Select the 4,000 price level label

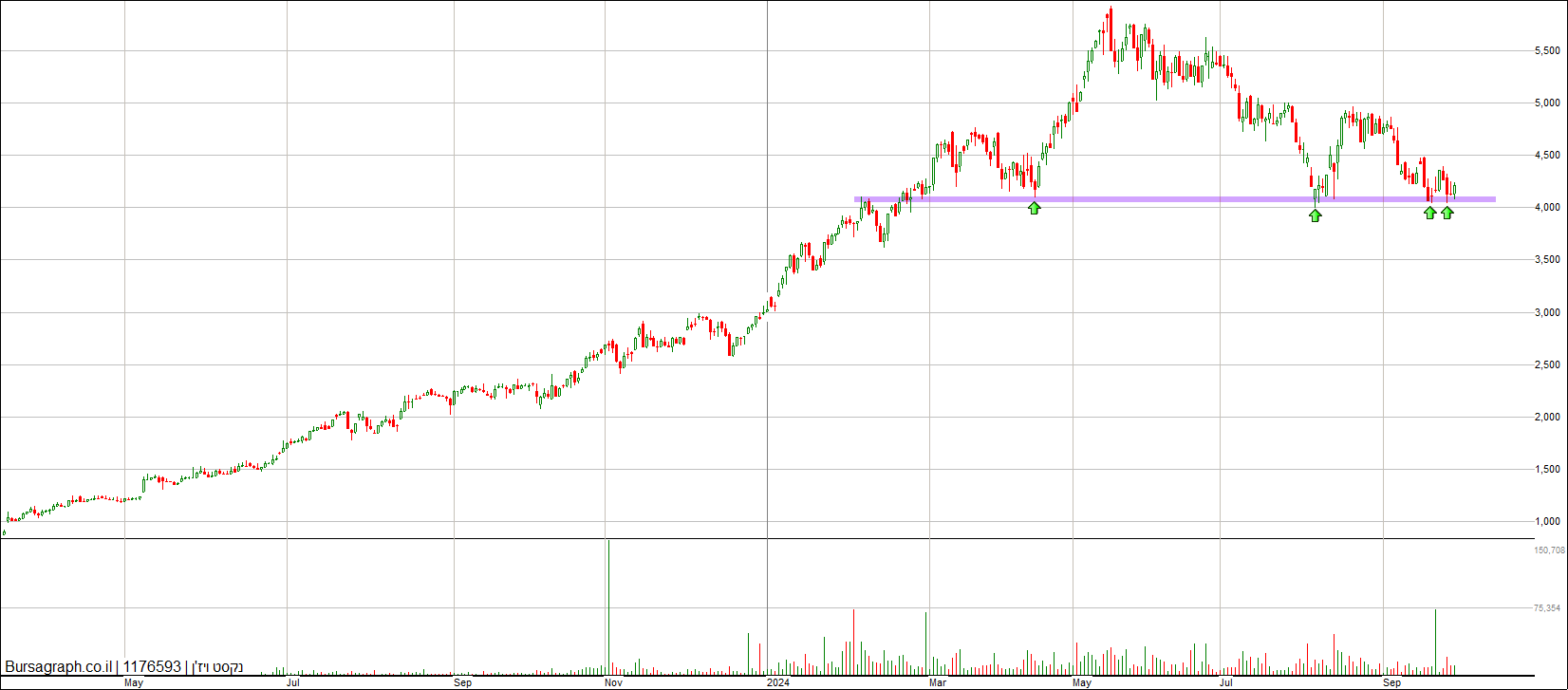(x=1548, y=207)
